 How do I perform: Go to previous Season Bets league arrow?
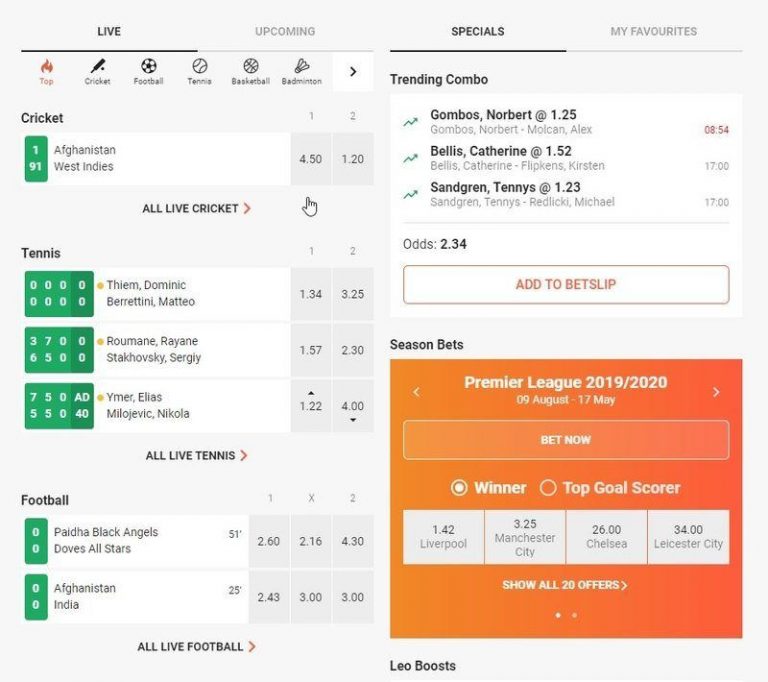(x=417, y=392)
